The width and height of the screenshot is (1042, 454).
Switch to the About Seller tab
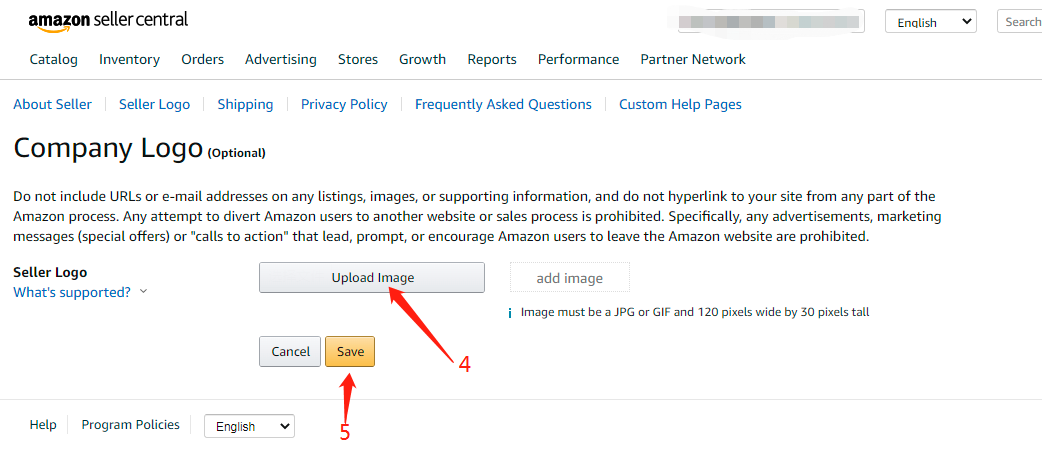pyautogui.click(x=52, y=104)
